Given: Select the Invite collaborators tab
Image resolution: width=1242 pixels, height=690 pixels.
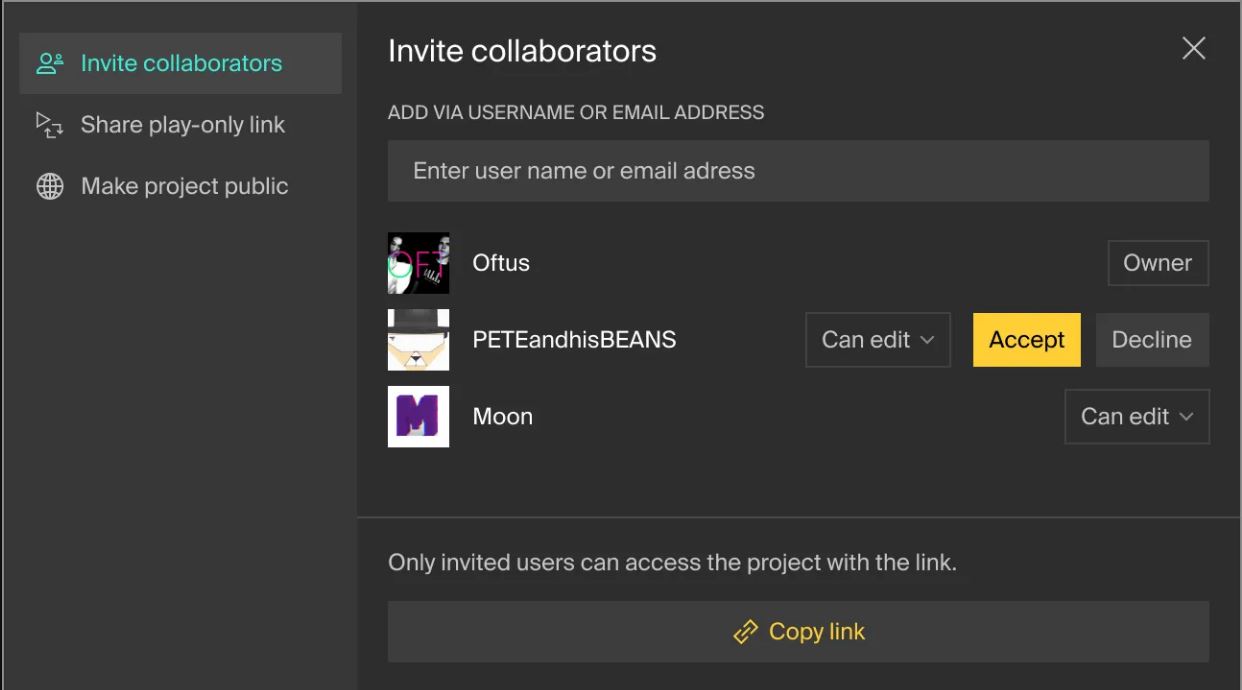Looking at the screenshot, I should (181, 64).
